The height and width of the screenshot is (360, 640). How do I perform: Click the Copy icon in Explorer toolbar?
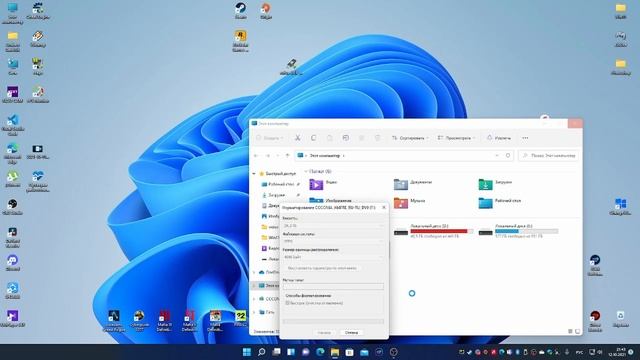pyautogui.click(x=313, y=138)
